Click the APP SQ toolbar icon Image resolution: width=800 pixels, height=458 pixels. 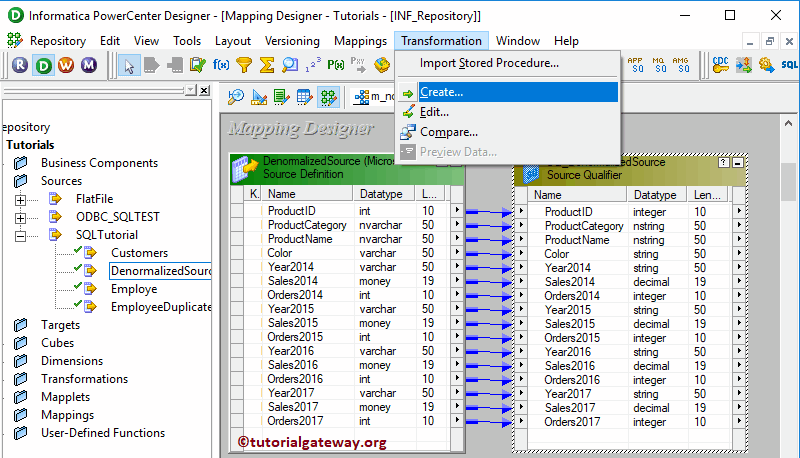coord(636,65)
